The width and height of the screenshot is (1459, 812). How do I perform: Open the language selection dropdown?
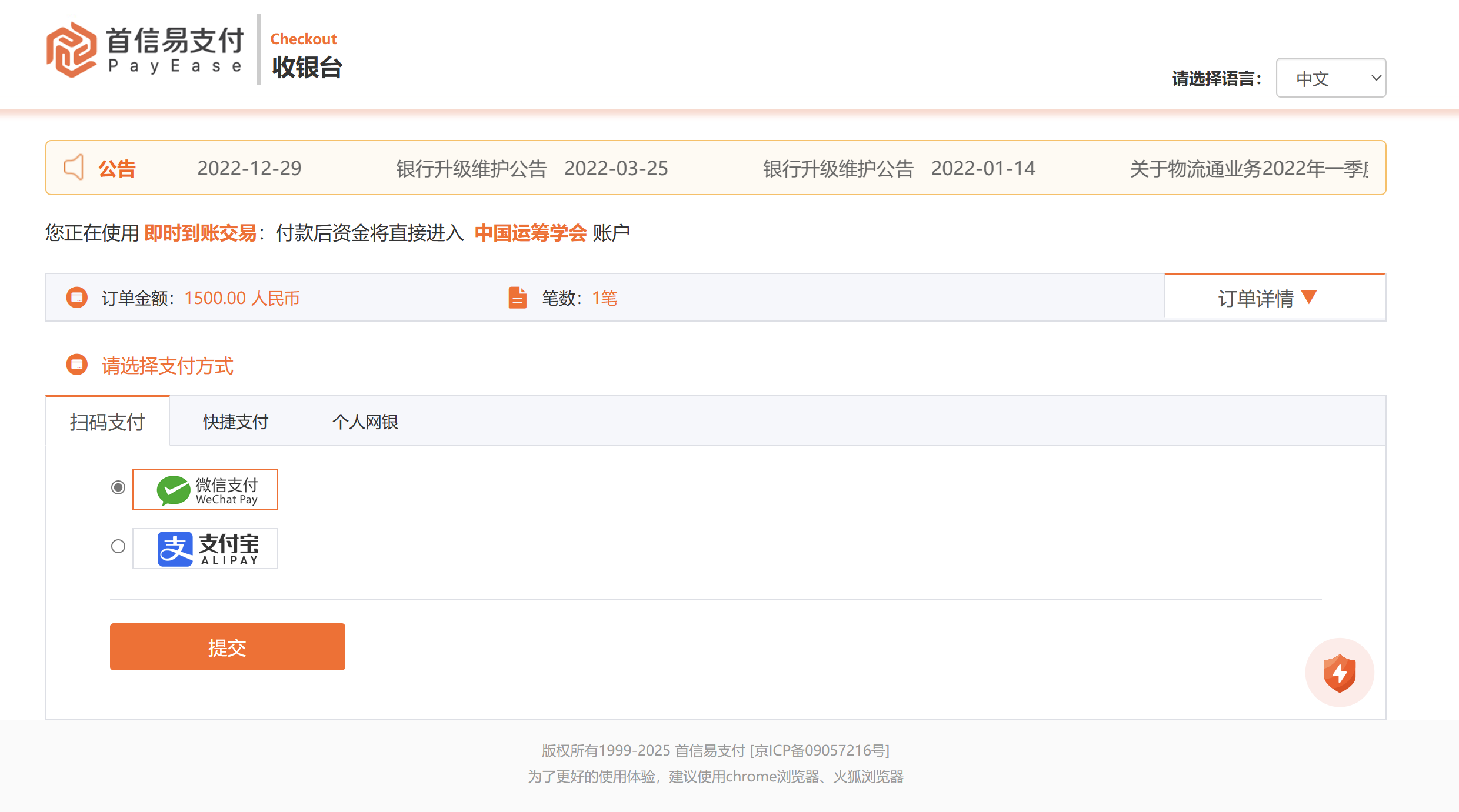[x=1331, y=78]
